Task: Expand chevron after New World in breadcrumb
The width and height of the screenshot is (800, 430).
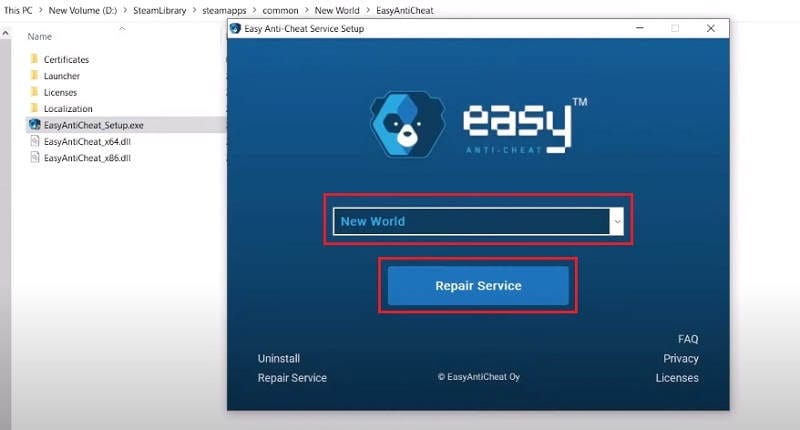Action: click(368, 10)
